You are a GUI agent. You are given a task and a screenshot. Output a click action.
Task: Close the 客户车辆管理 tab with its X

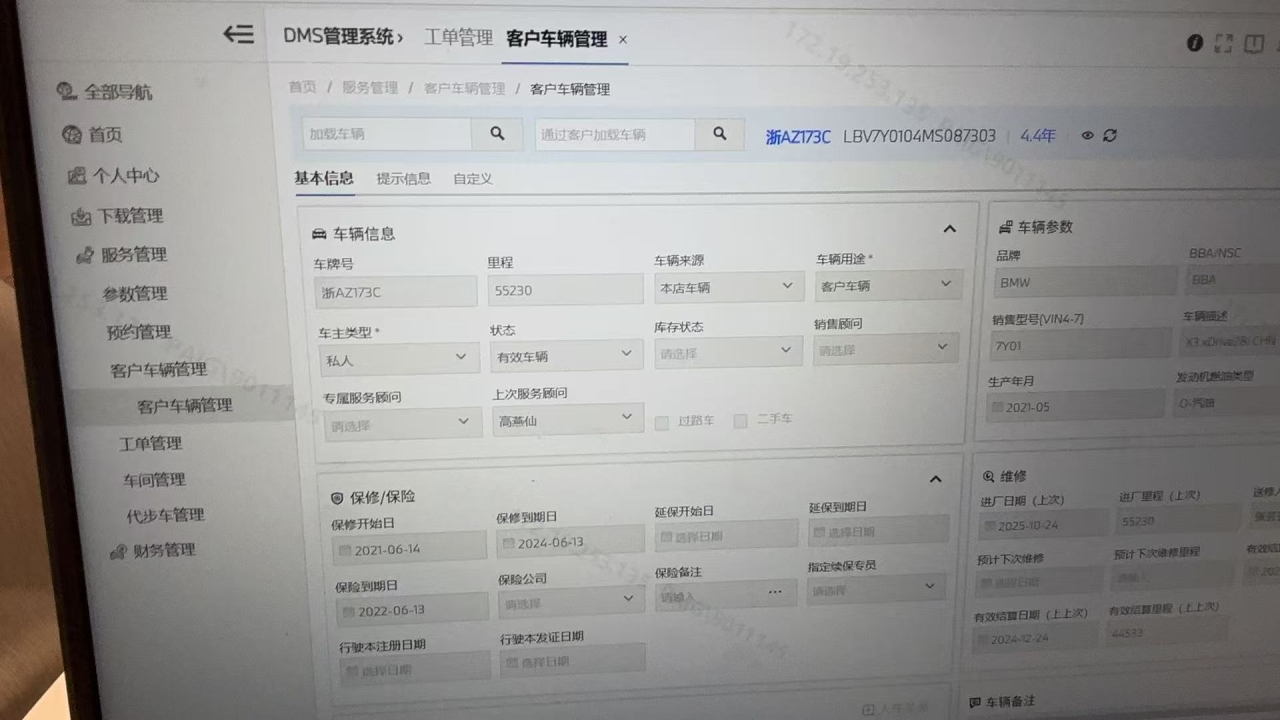click(x=623, y=40)
